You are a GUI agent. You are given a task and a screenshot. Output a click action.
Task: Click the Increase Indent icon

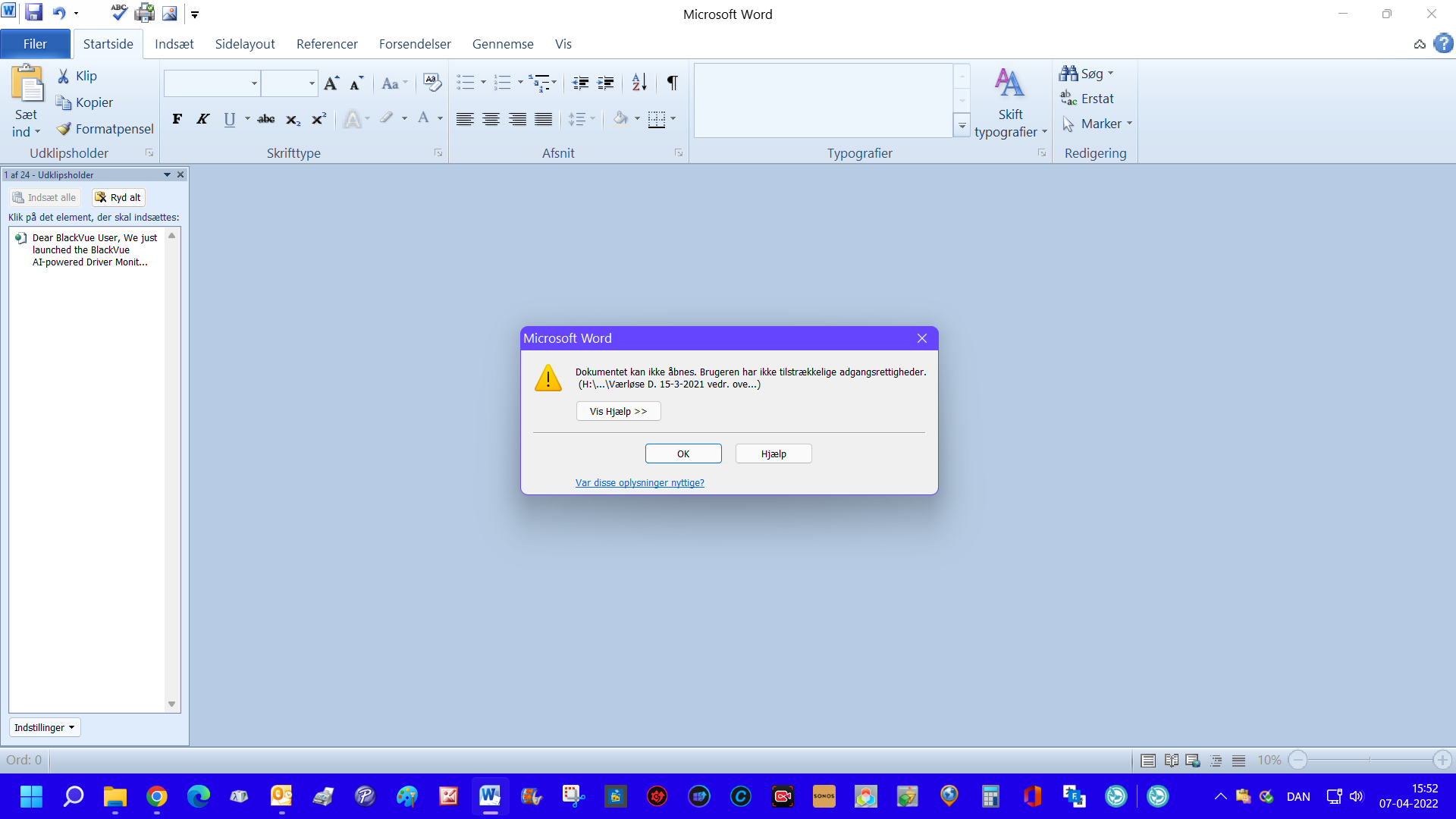[x=605, y=83]
